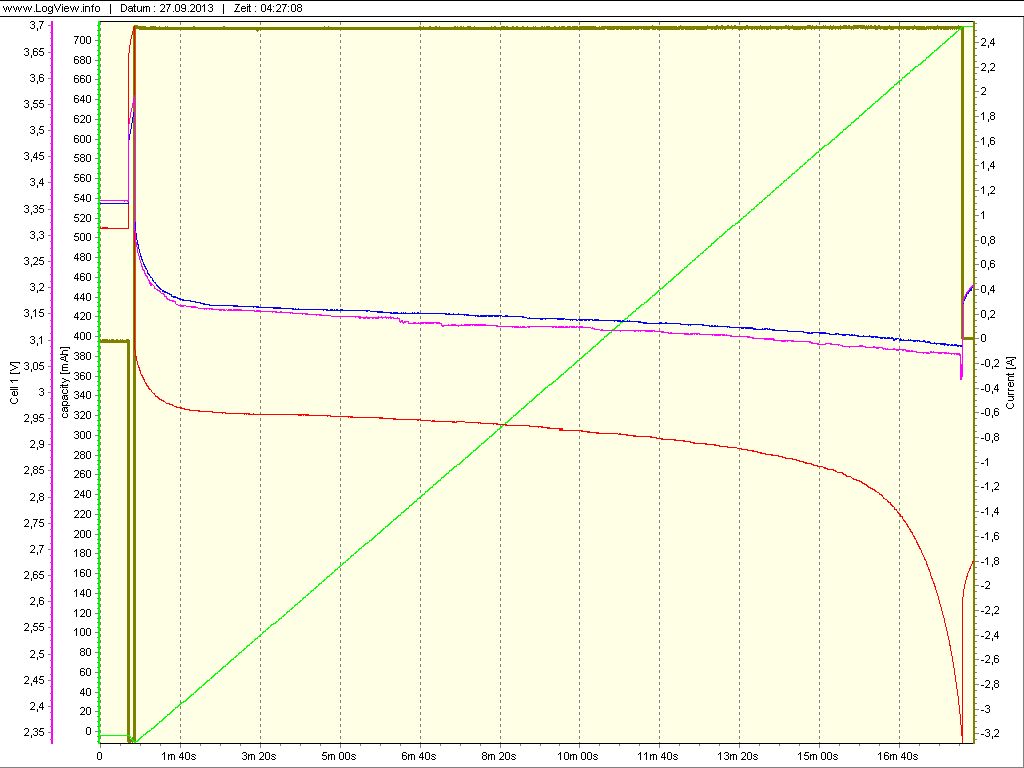Click the Cell 1 [V] axis title
This screenshot has width=1024, height=768.
tap(14, 383)
